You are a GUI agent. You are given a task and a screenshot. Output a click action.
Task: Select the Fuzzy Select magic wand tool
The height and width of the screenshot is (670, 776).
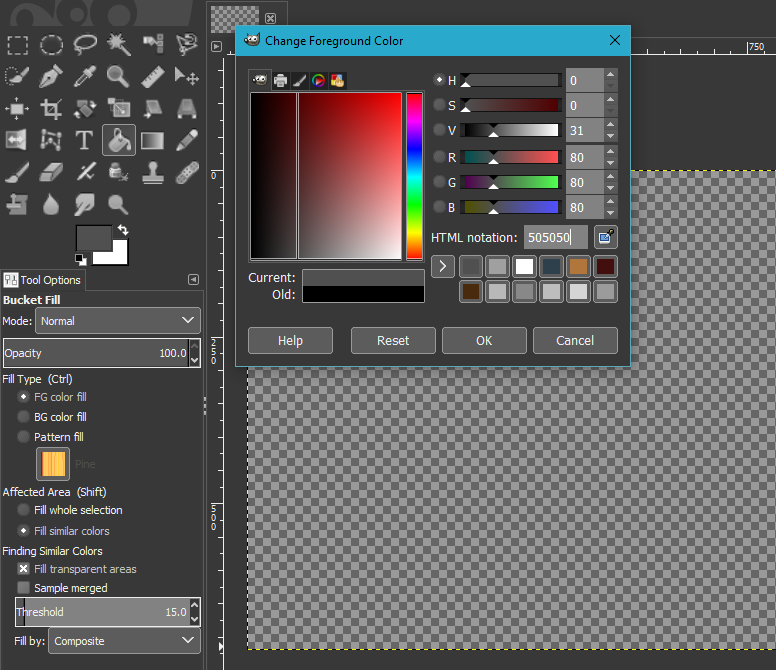(118, 45)
